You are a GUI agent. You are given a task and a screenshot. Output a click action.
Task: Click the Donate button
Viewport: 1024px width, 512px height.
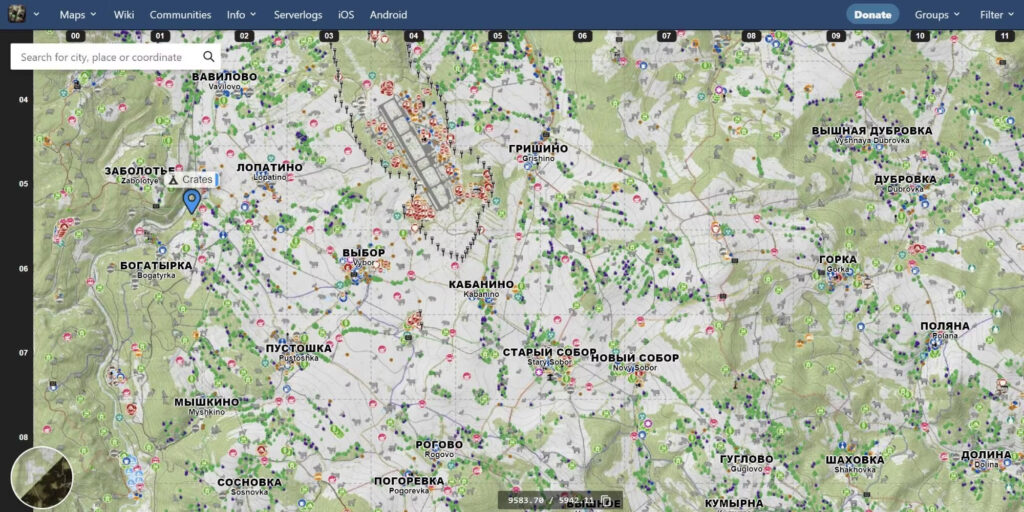(872, 15)
